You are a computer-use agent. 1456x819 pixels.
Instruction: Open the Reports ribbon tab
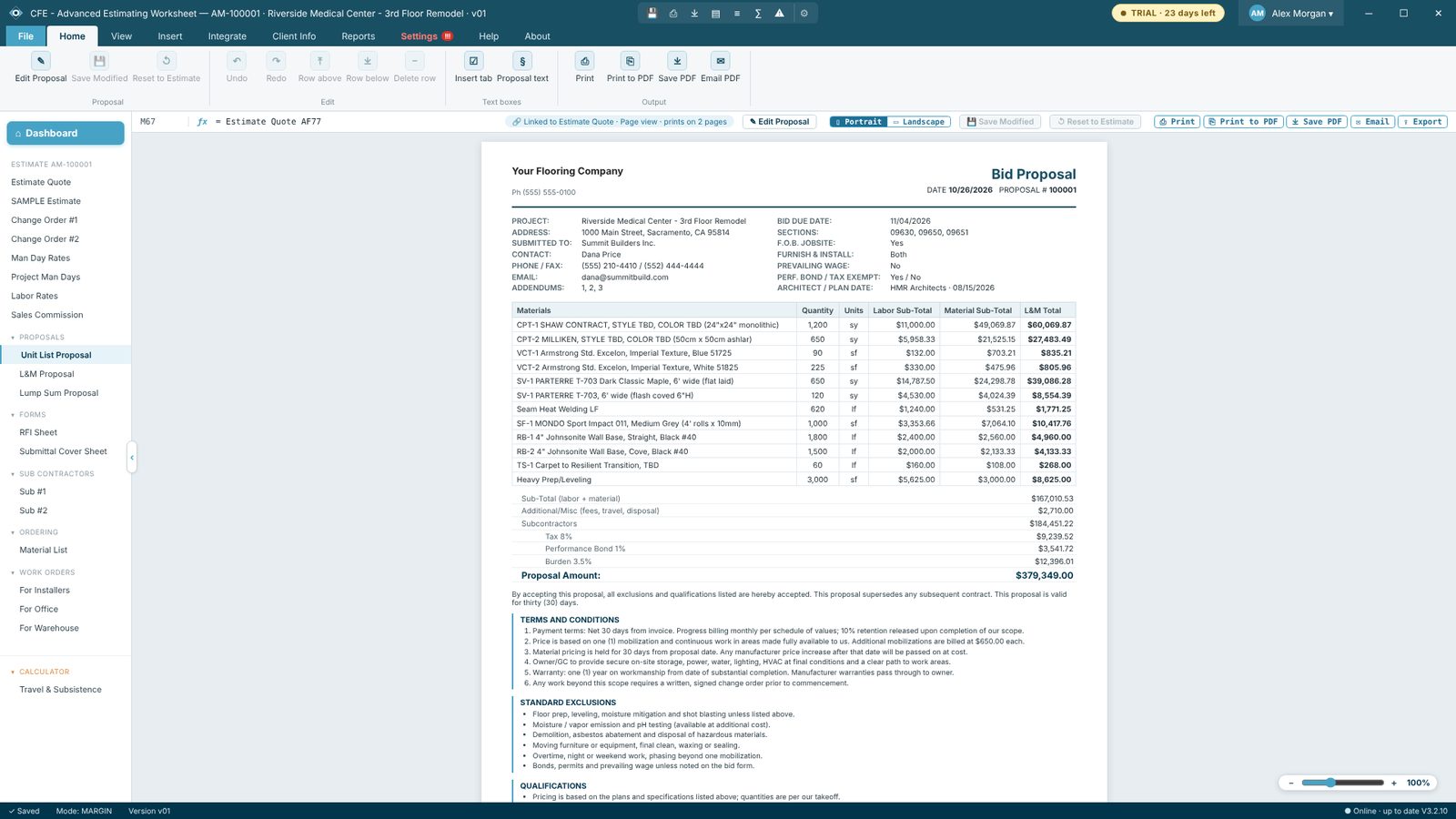[x=359, y=36]
